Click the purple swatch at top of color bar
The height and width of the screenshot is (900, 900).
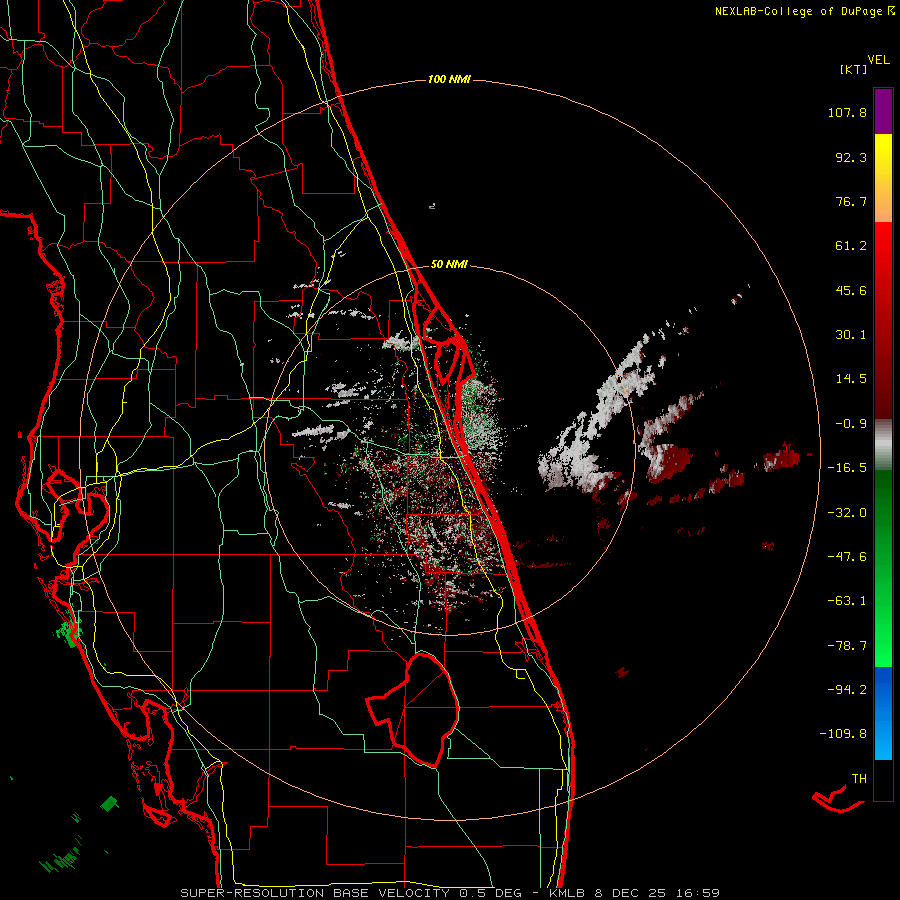(883, 111)
